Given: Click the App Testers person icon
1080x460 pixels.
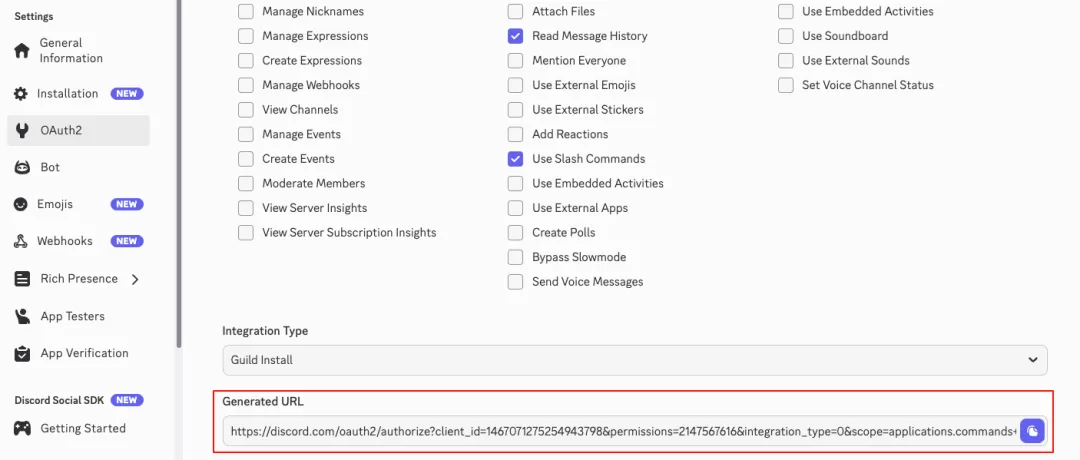Looking at the screenshot, I should pyautogui.click(x=22, y=317).
